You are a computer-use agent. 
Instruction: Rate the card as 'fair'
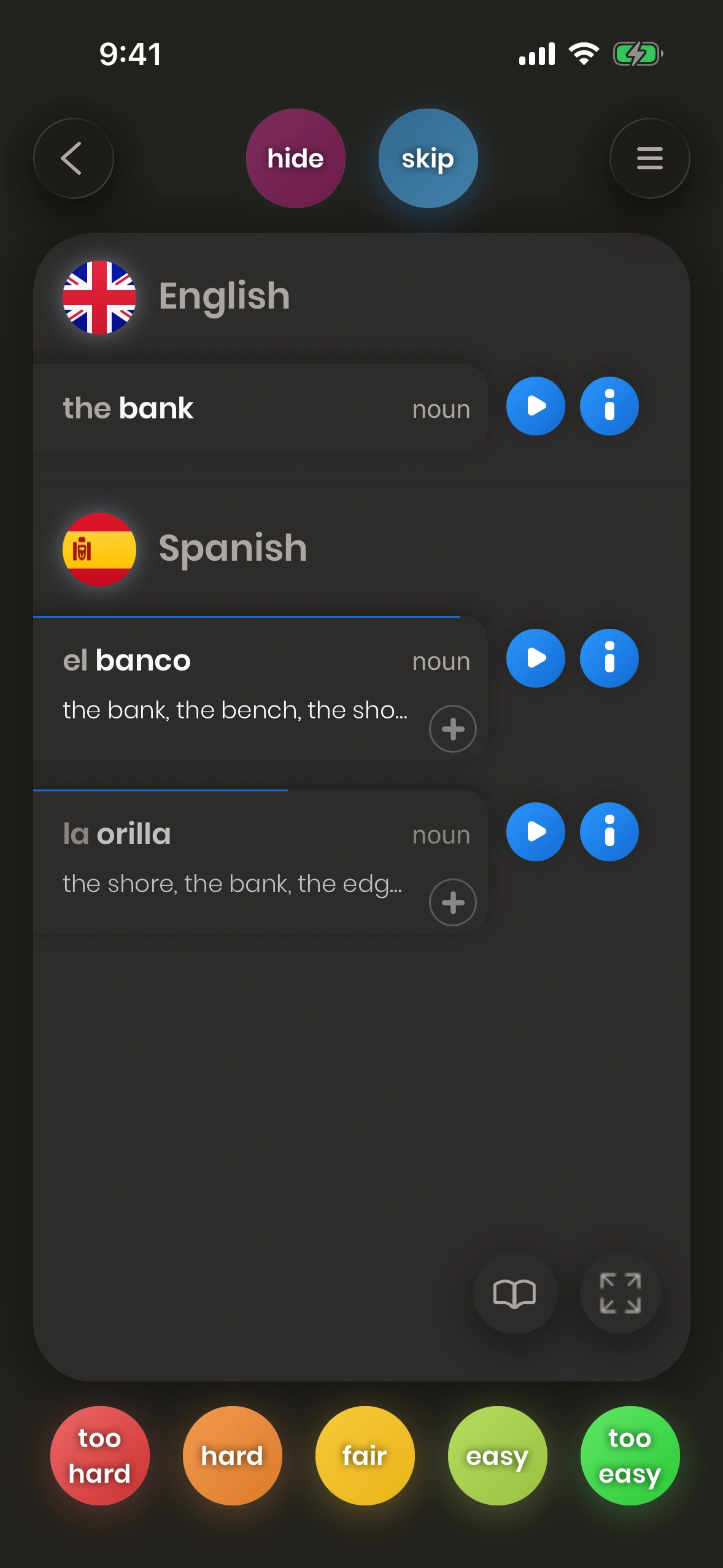[x=365, y=1455]
